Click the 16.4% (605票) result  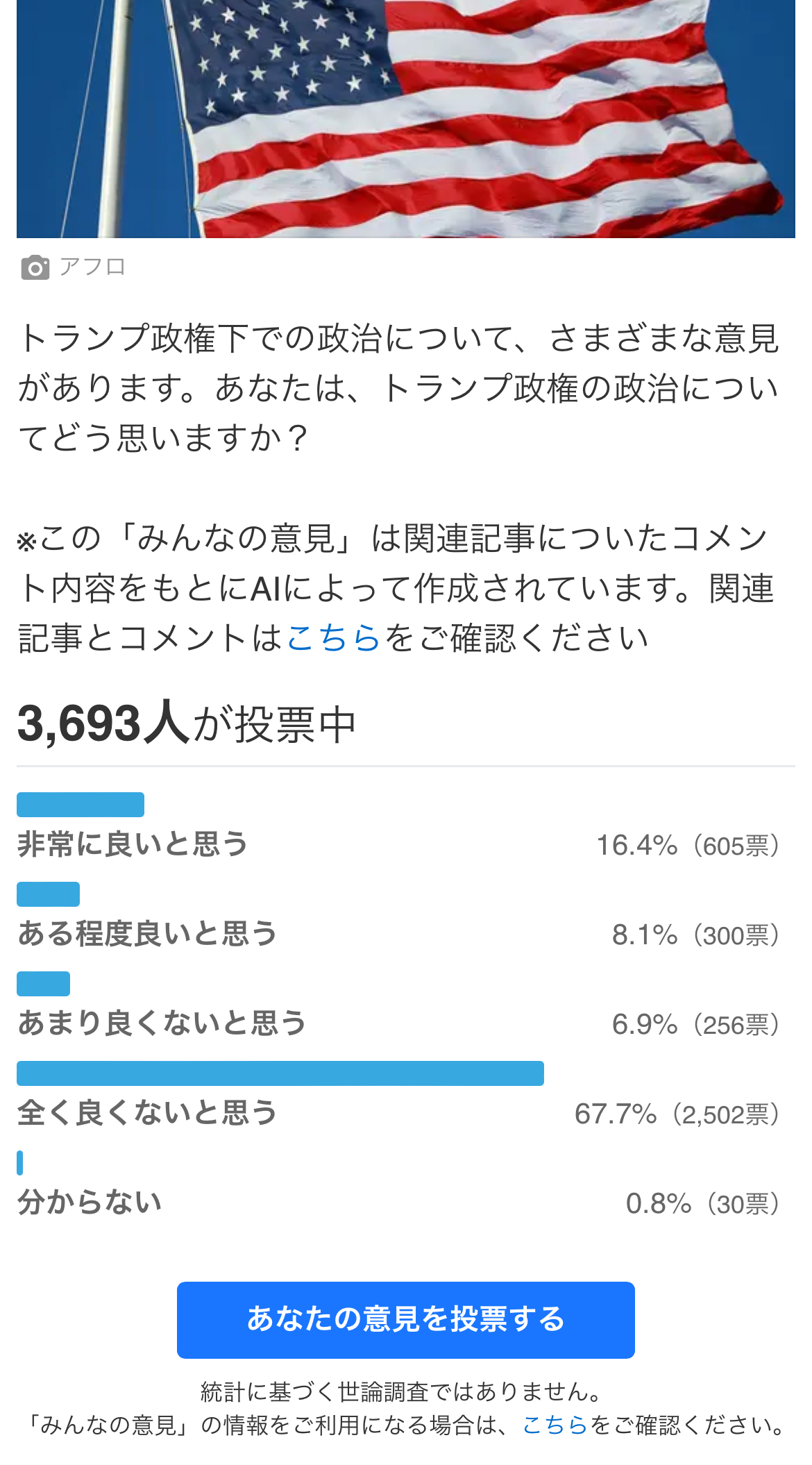[x=688, y=846]
